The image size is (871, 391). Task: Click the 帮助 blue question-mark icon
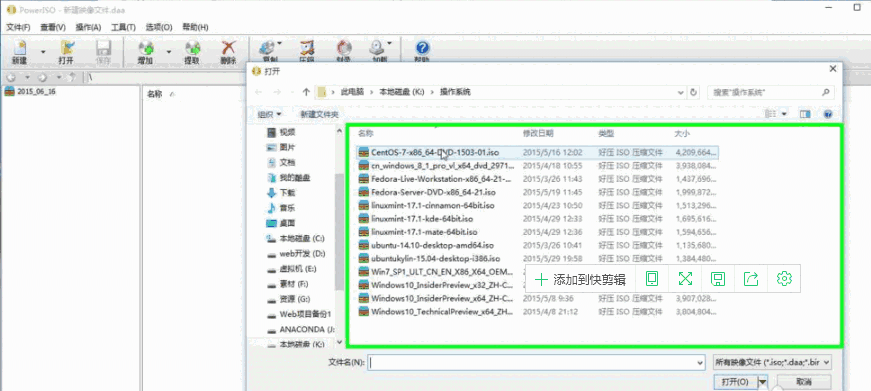pos(422,49)
